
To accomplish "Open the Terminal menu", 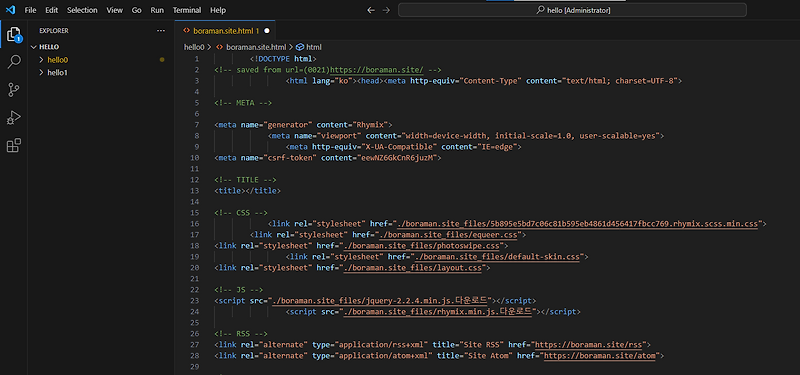I will 187,10.
